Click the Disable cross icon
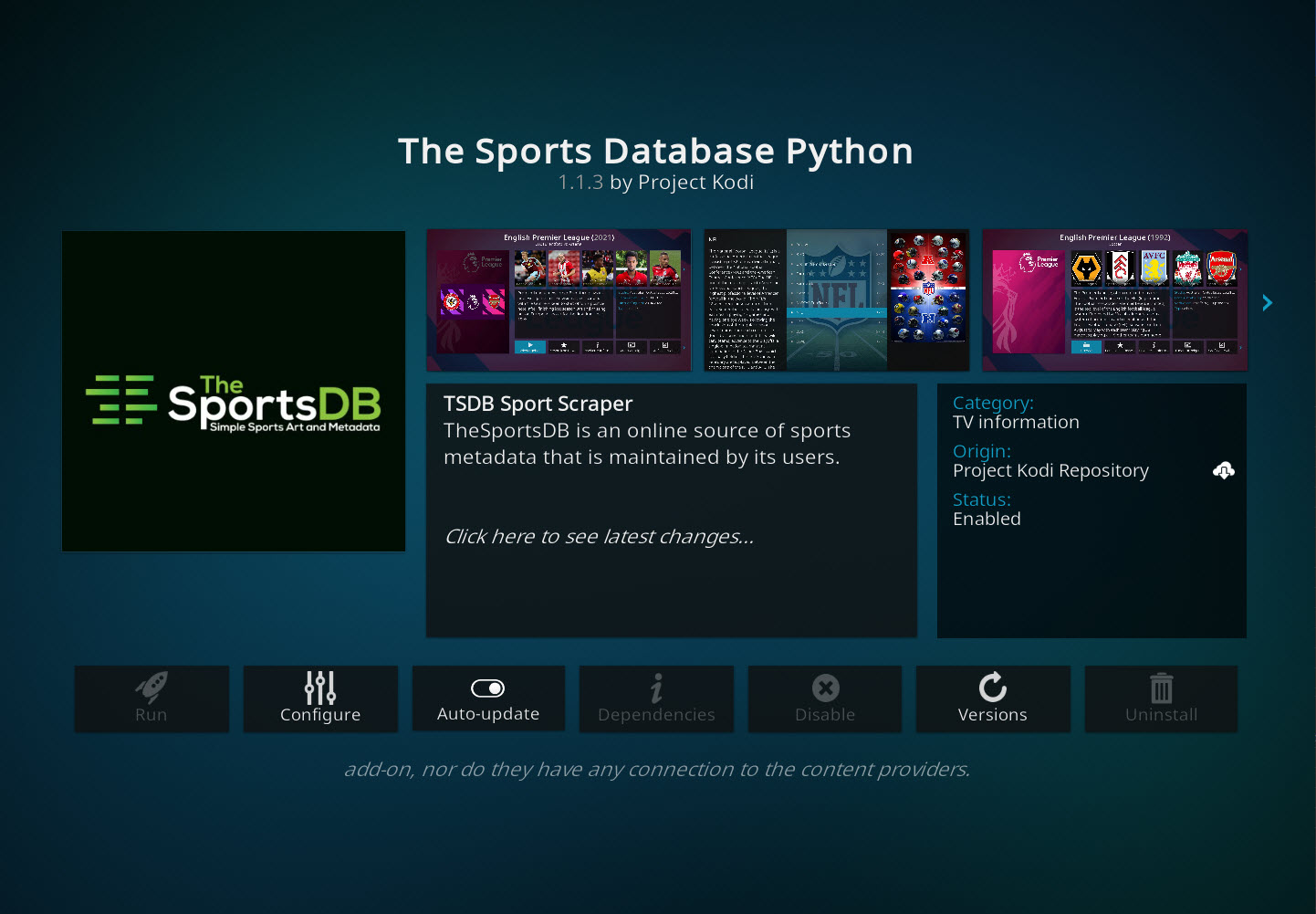Image resolution: width=1316 pixels, height=914 pixels. click(825, 688)
